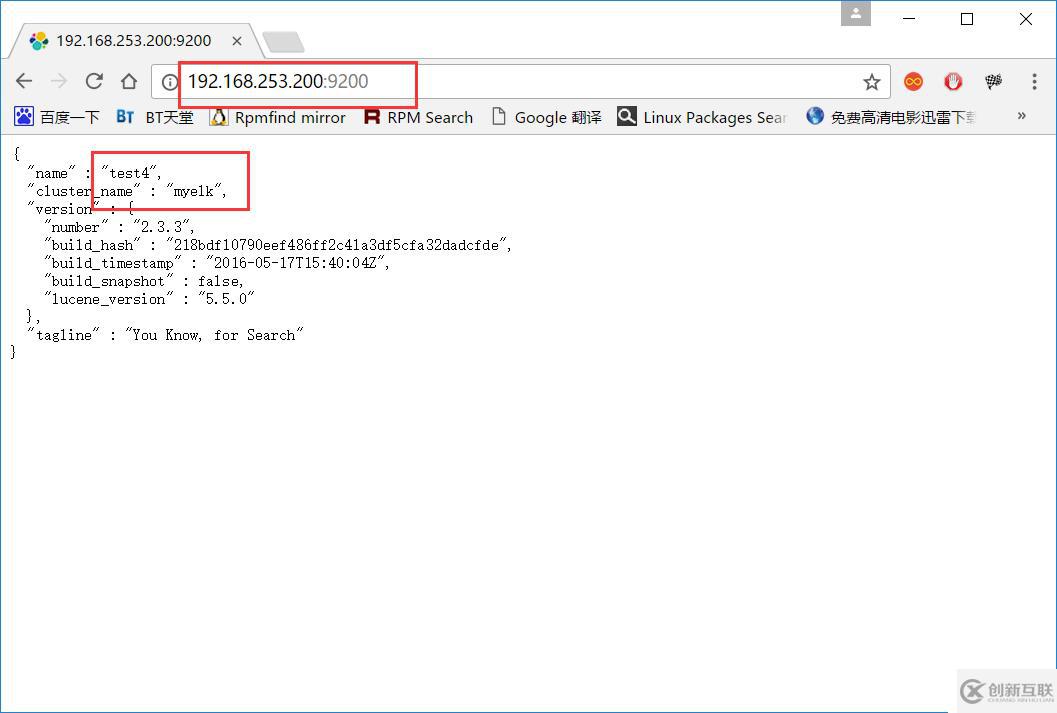Open the Linux Packages Search bookmark

(x=702, y=117)
